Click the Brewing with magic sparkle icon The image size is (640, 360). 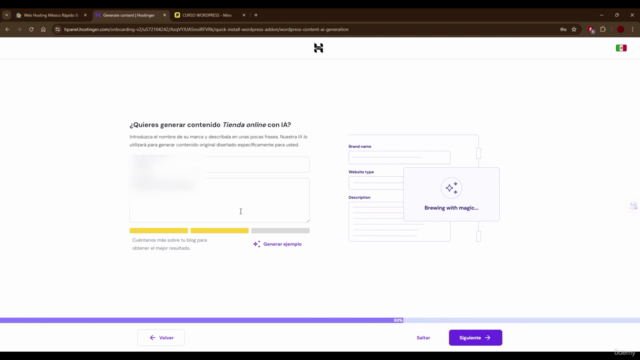[451, 188]
